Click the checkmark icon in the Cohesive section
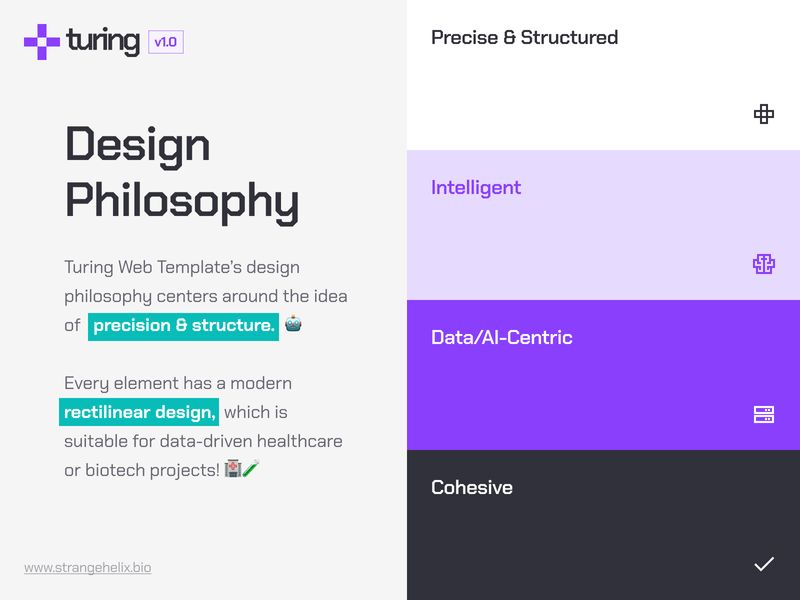Viewport: 800px width, 600px height. [x=764, y=562]
